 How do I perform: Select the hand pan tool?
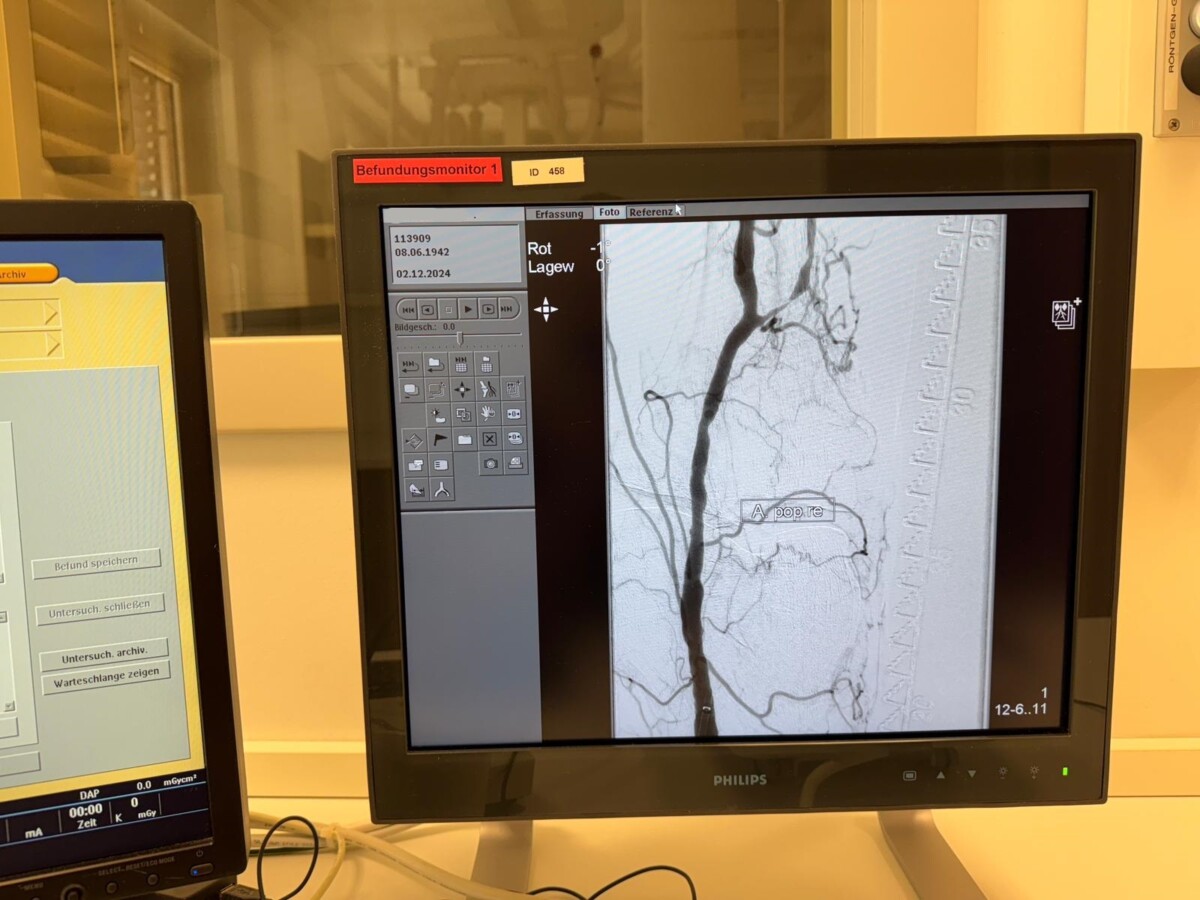tap(489, 412)
